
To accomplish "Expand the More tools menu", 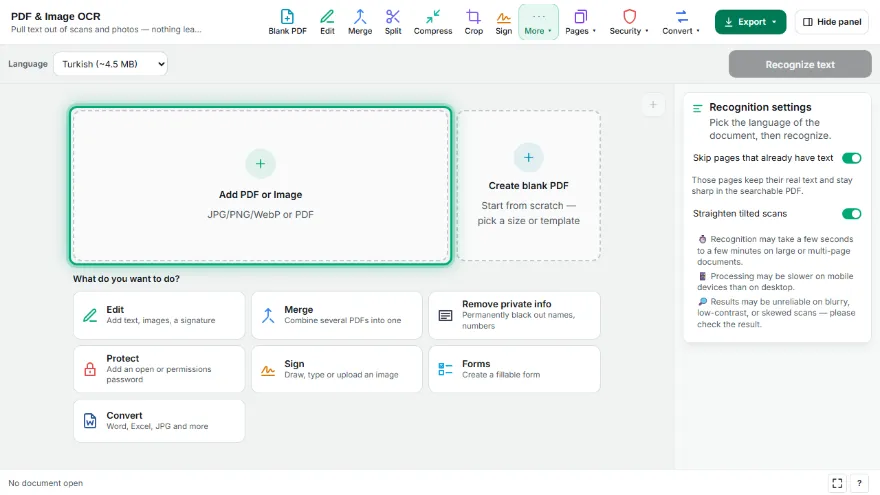I will [538, 22].
